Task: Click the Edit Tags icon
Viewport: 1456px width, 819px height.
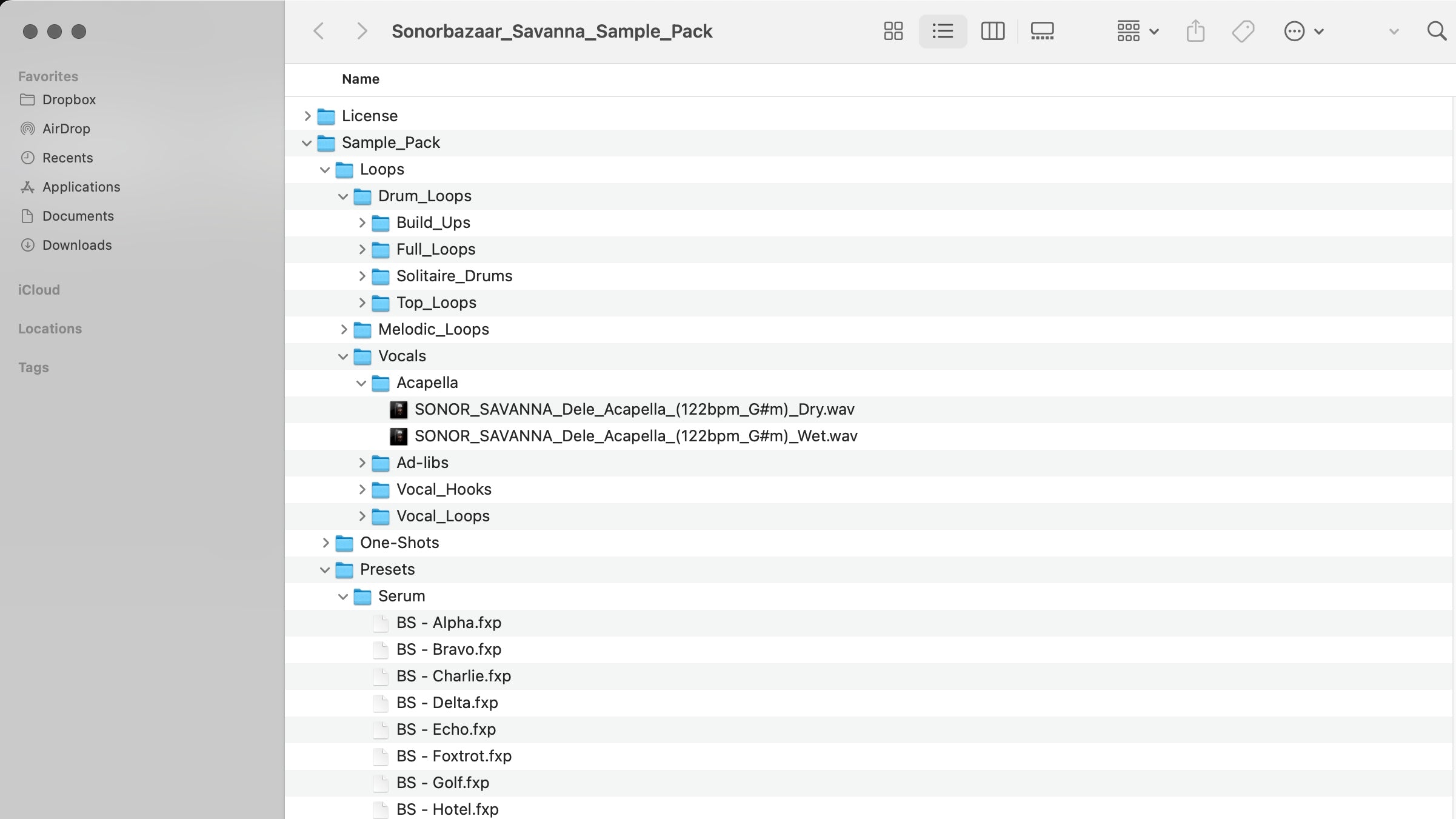Action: [x=1243, y=31]
